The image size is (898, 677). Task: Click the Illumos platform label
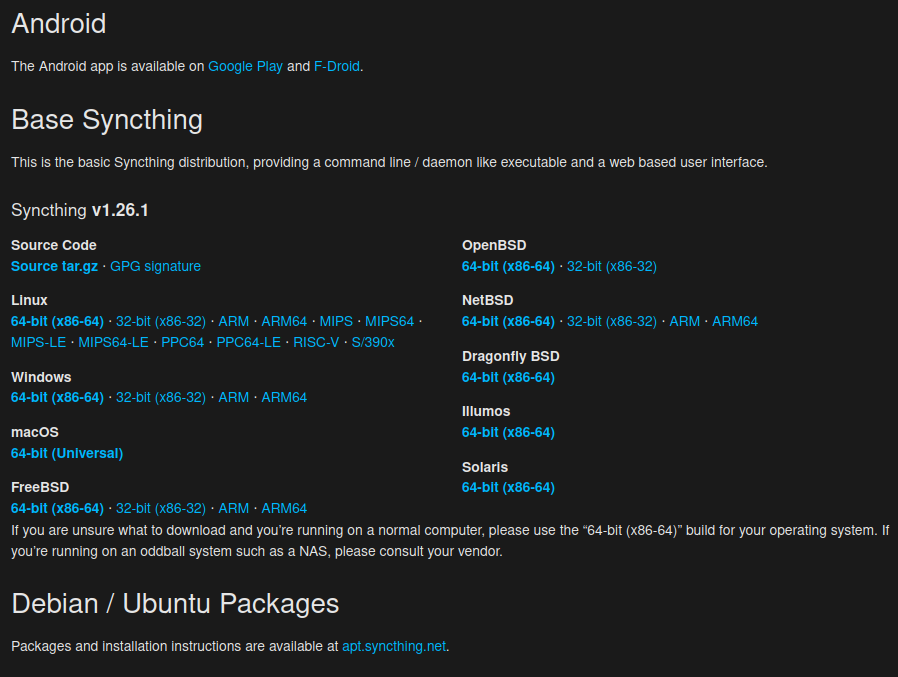pyautogui.click(x=486, y=411)
